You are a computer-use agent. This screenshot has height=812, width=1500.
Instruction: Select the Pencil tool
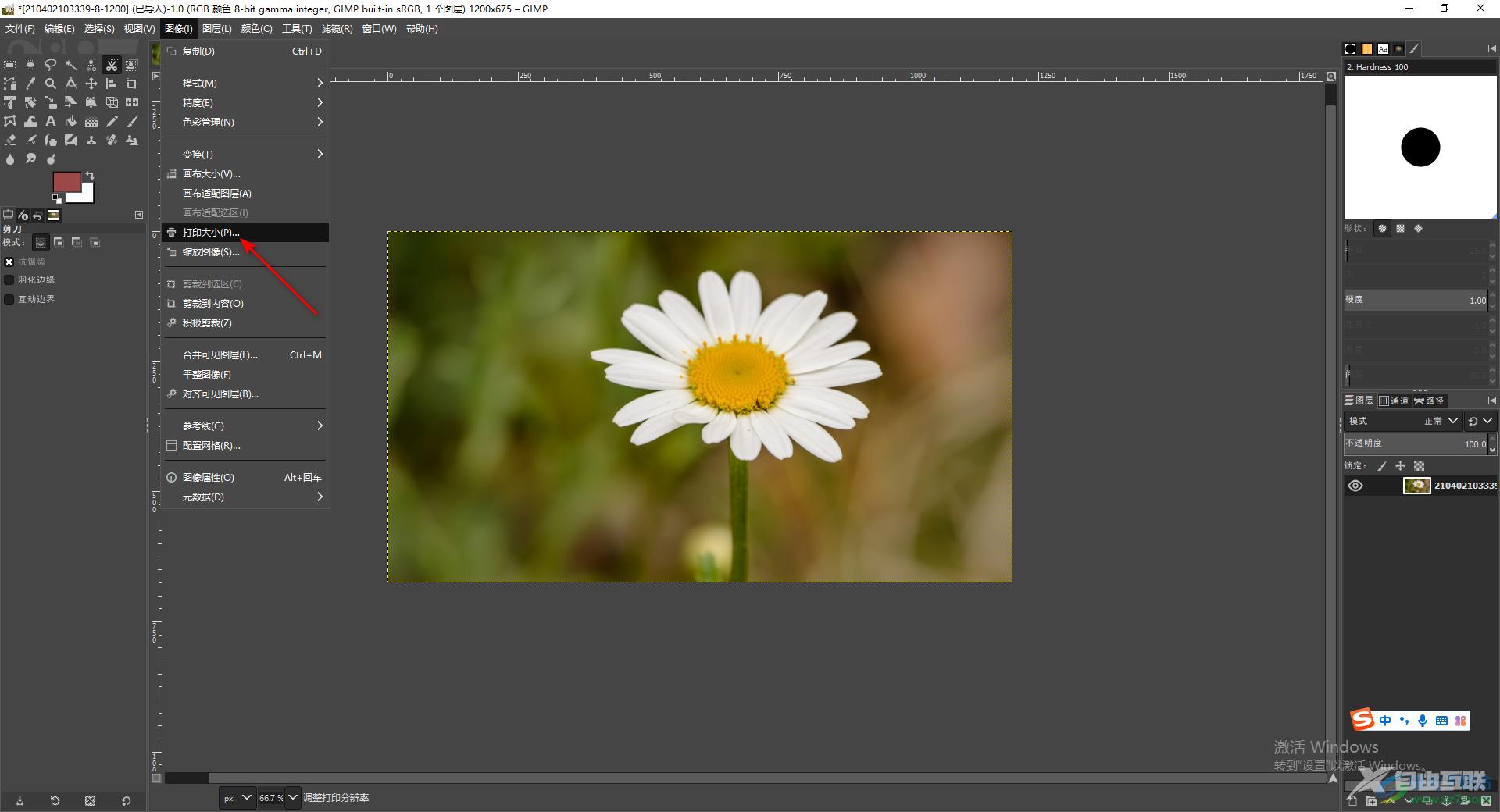[112, 121]
